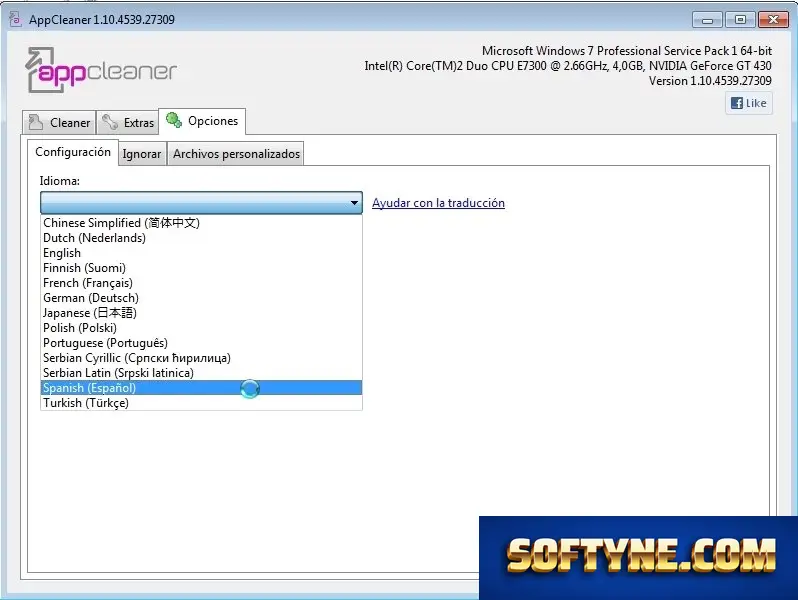Select Serbian Cyrillic language option
798x600 pixels.
(201, 358)
